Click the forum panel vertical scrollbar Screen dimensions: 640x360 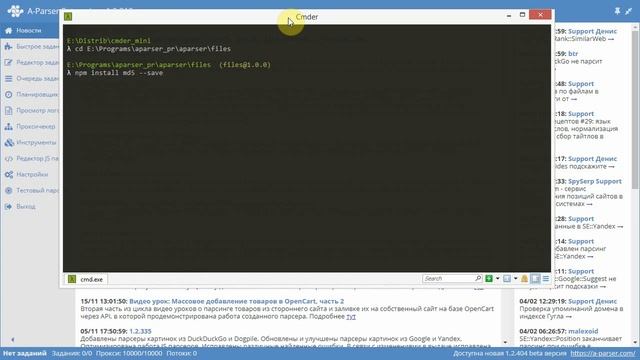[x=636, y=110]
